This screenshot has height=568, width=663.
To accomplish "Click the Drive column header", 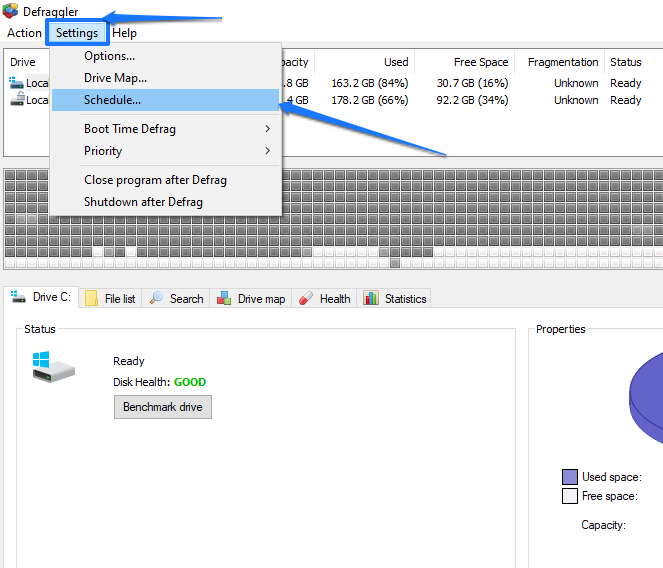I will pos(23,62).
